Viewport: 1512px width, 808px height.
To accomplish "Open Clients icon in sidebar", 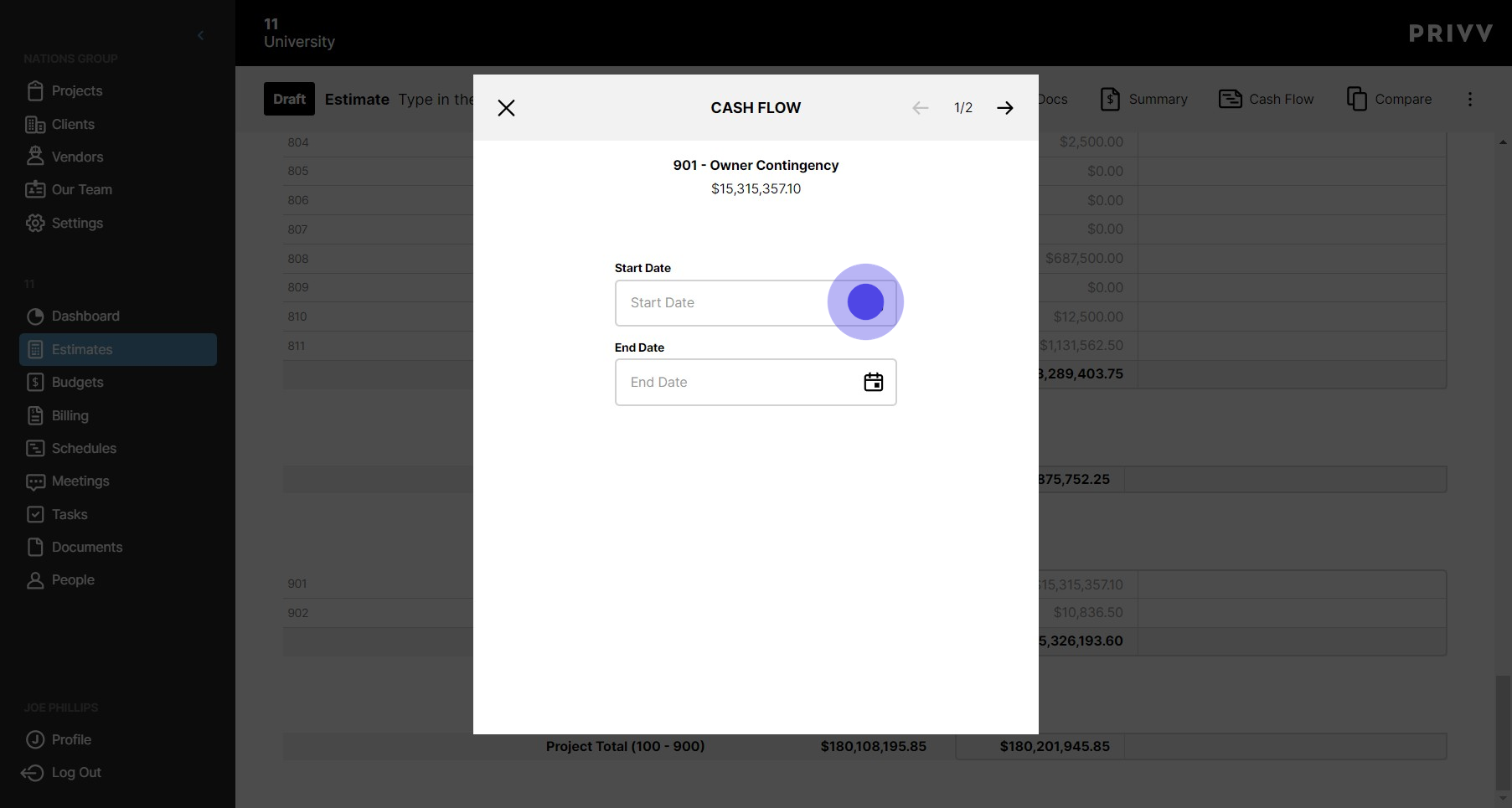I will pyautogui.click(x=35, y=124).
